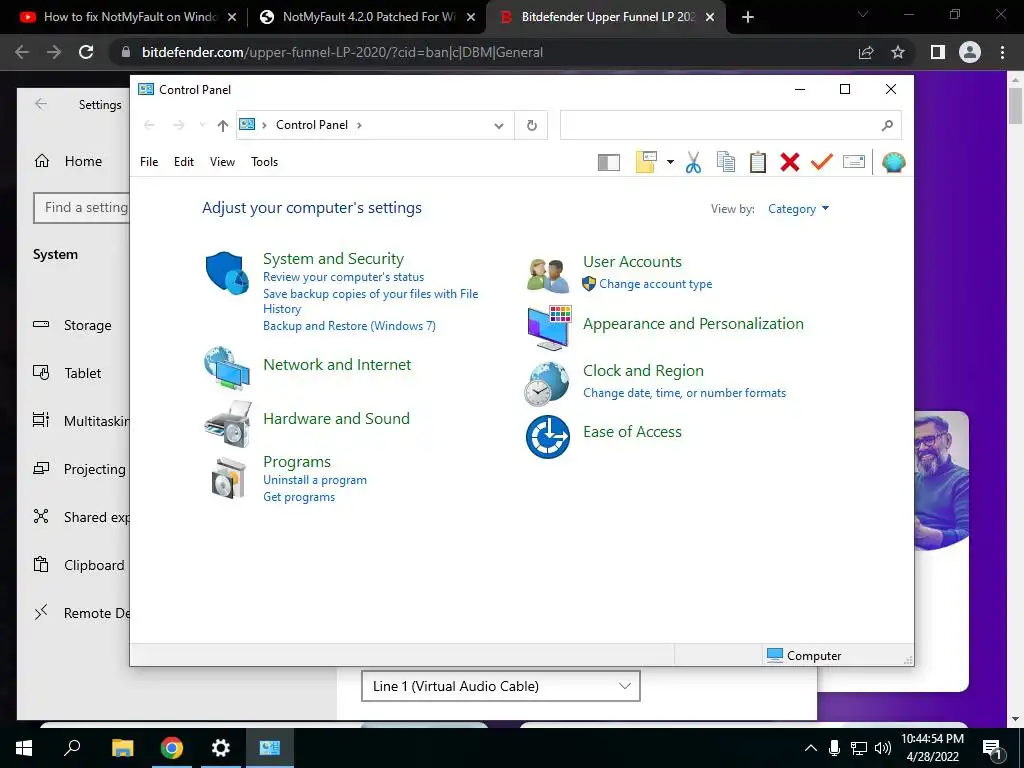Viewport: 1024px width, 768px height.
Task: Open the Views dropdown arrow in toolbar
Action: click(x=670, y=162)
